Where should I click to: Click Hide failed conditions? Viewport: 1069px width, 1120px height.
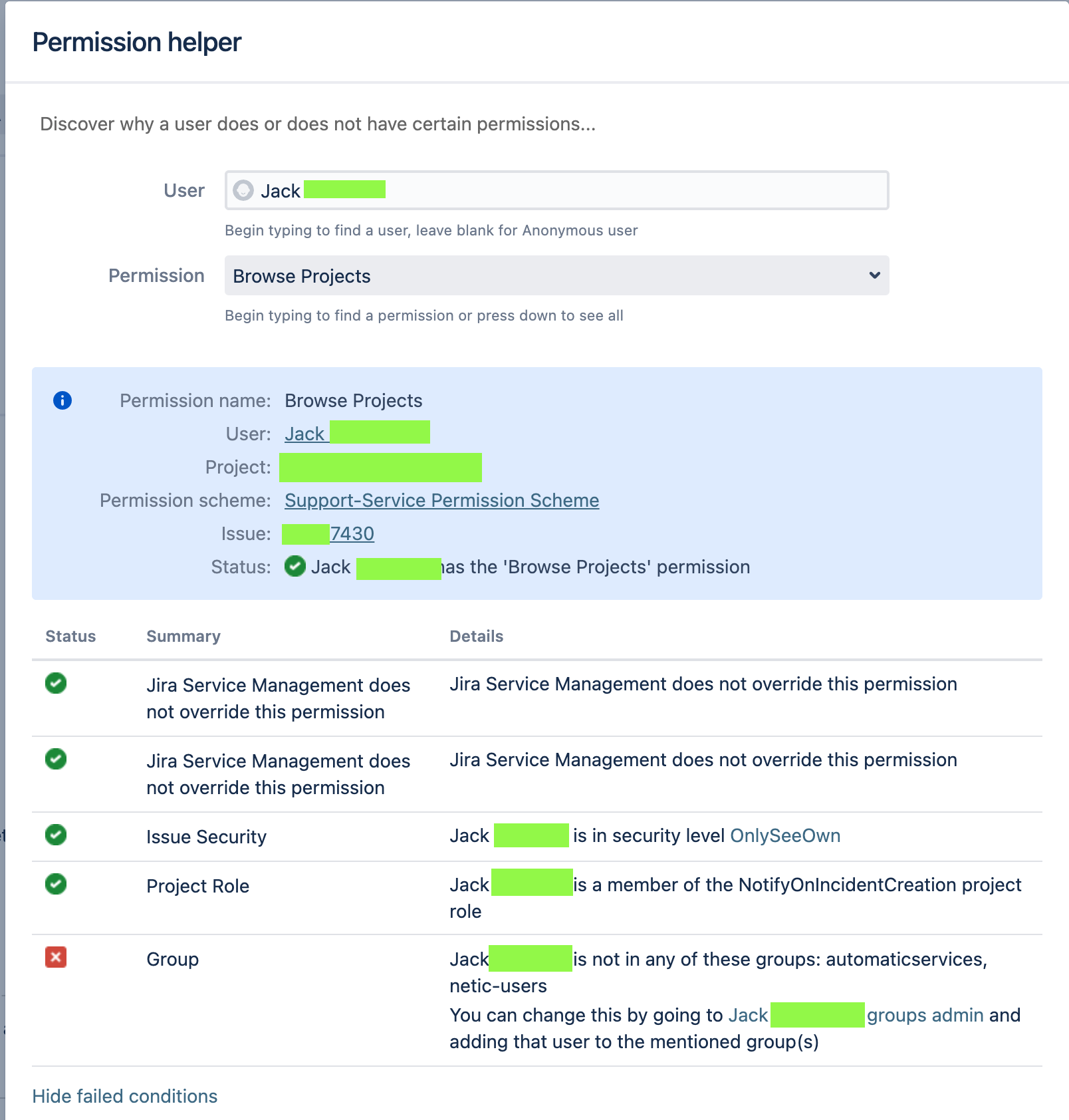coord(125,1095)
